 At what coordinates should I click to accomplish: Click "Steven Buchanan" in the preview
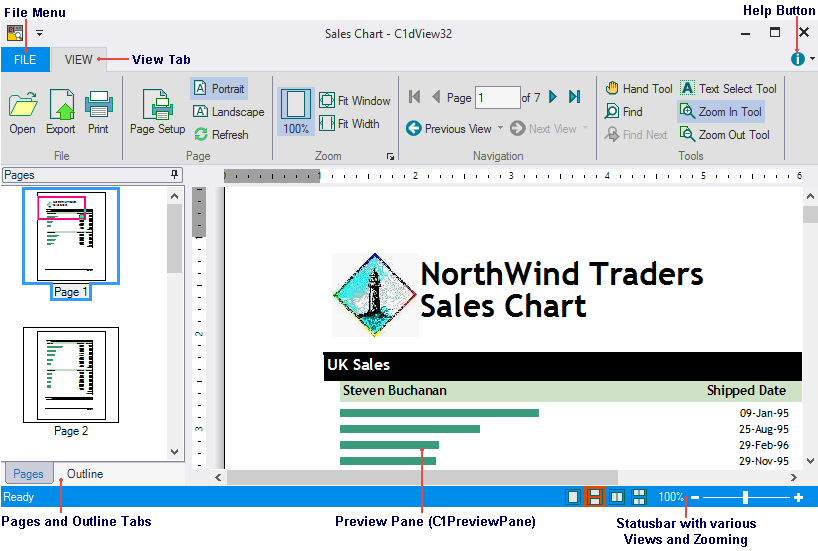coord(394,391)
